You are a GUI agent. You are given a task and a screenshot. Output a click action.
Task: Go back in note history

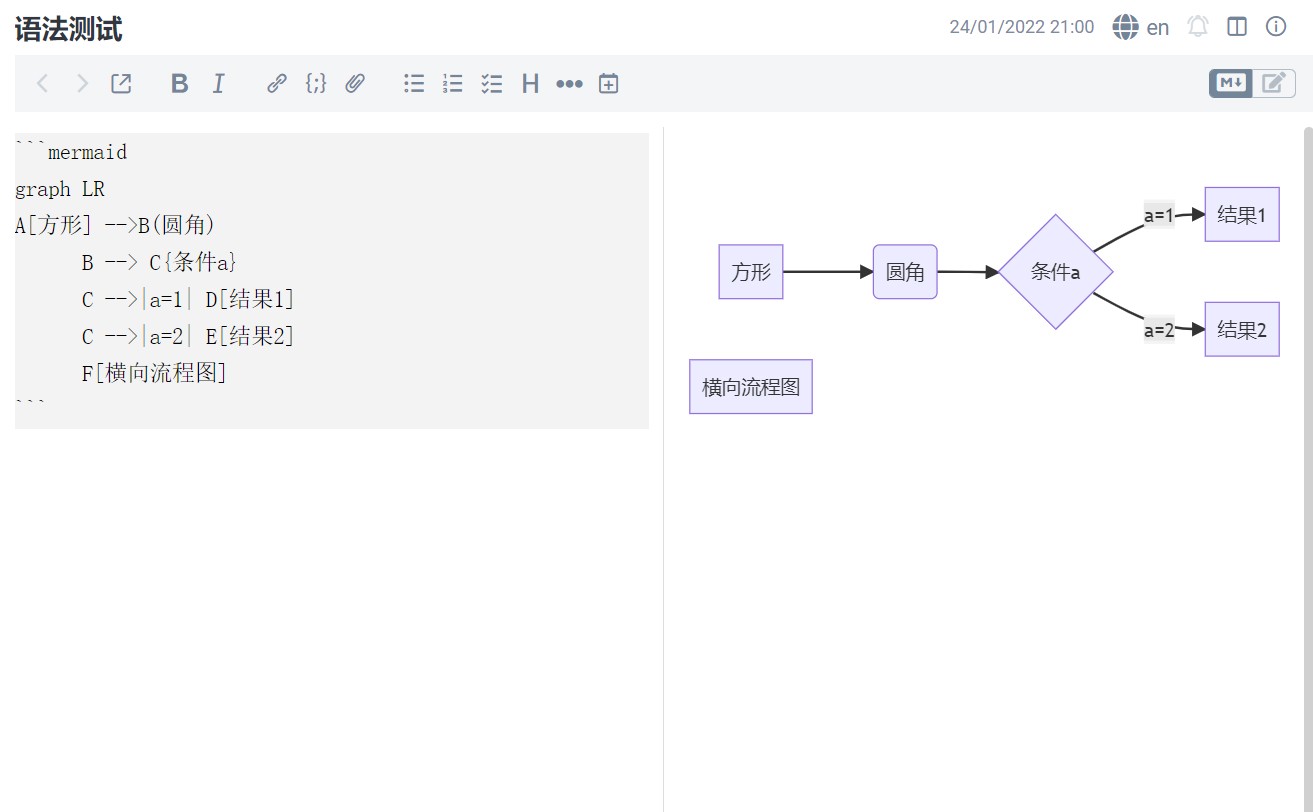[42, 84]
